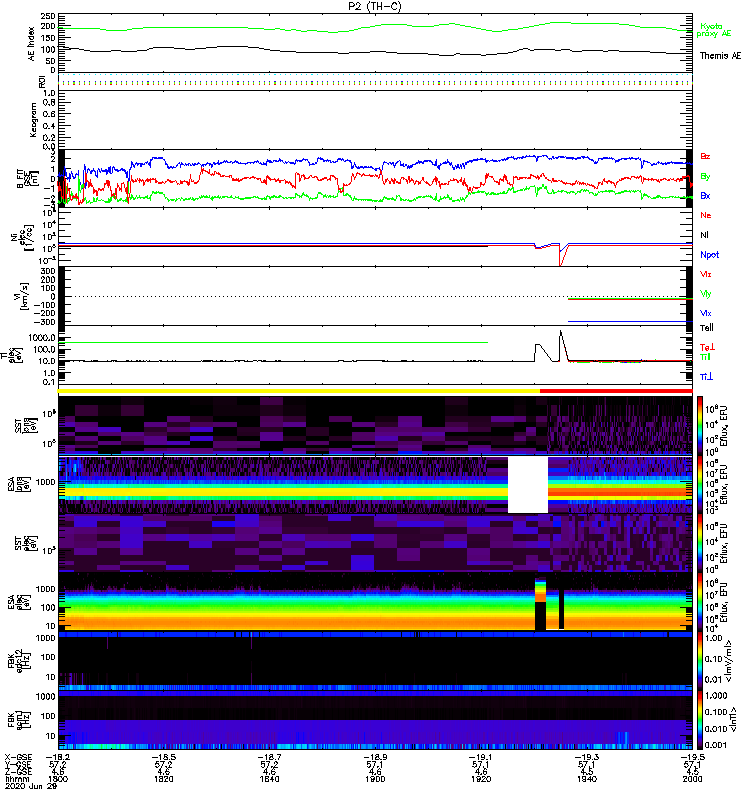This screenshot has width=750, height=800.
Task: Click the ESA ions Eflux color bar
Action: click(700, 484)
